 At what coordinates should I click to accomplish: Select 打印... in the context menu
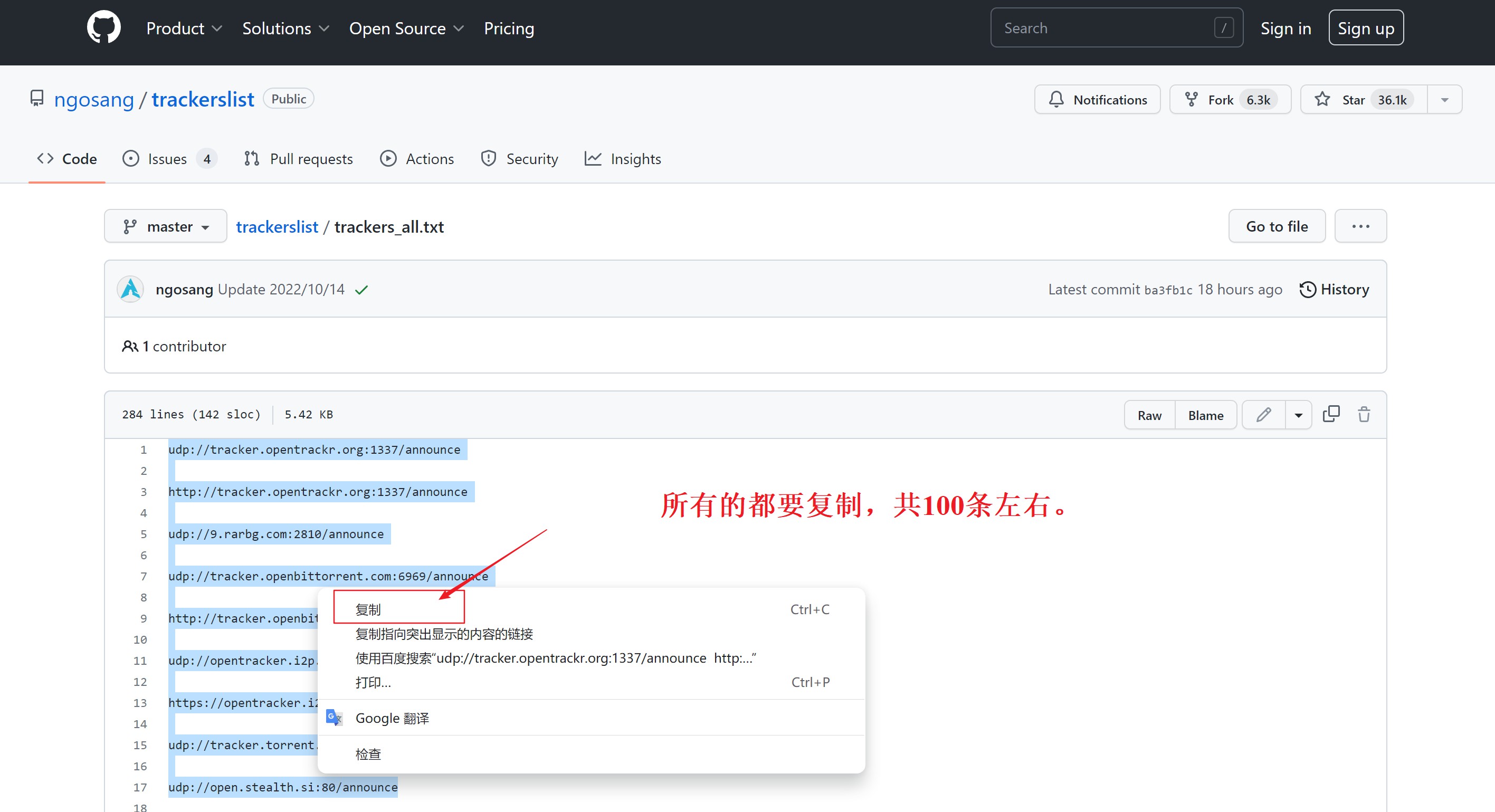click(x=592, y=683)
